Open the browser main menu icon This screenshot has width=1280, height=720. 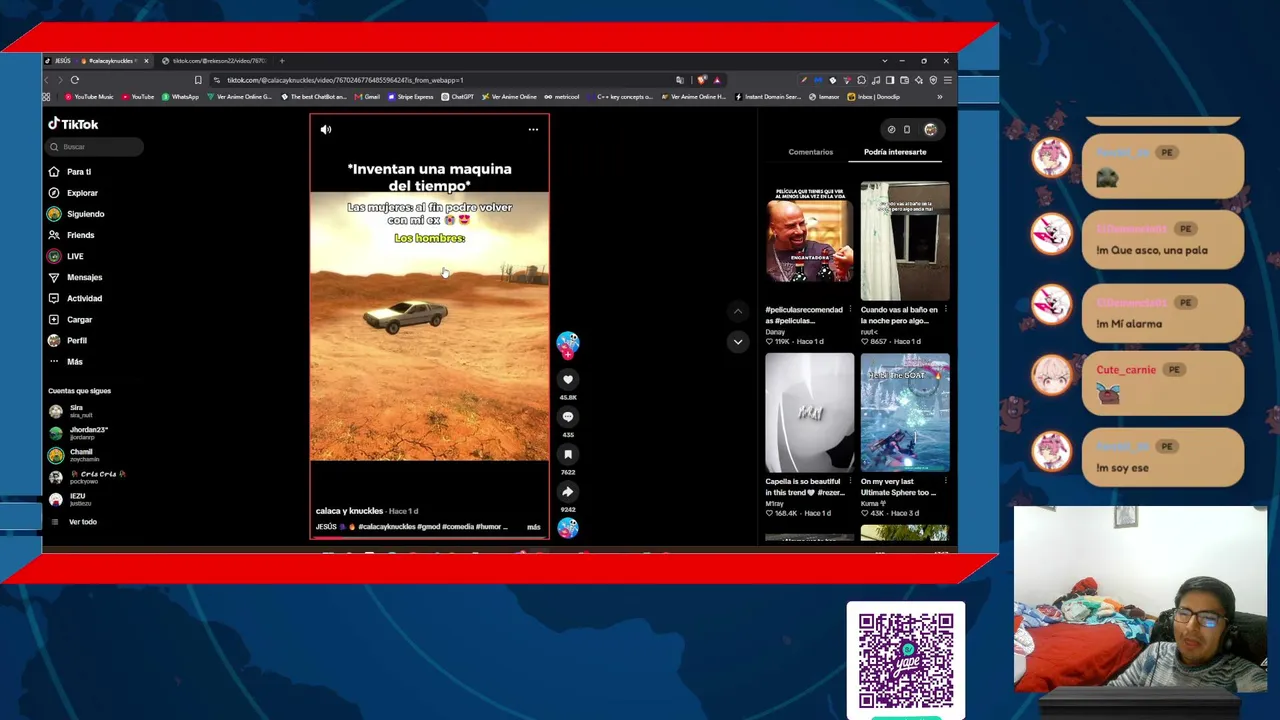(x=947, y=80)
